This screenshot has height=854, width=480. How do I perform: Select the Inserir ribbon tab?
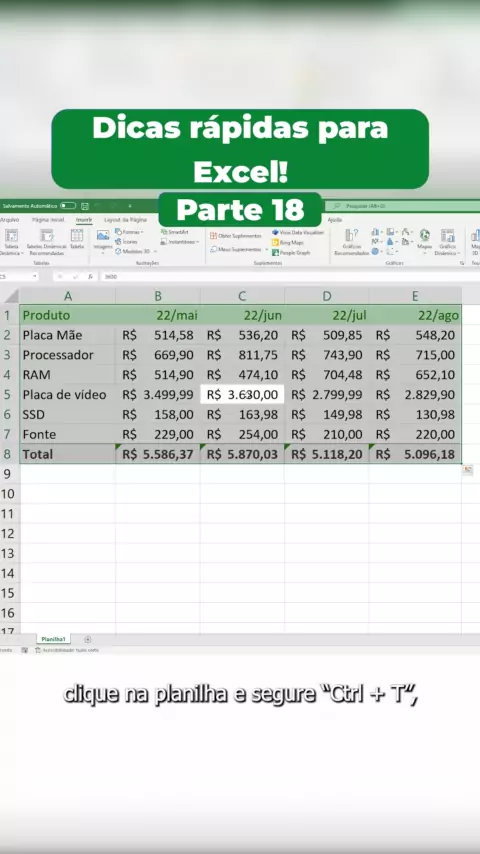(x=84, y=219)
